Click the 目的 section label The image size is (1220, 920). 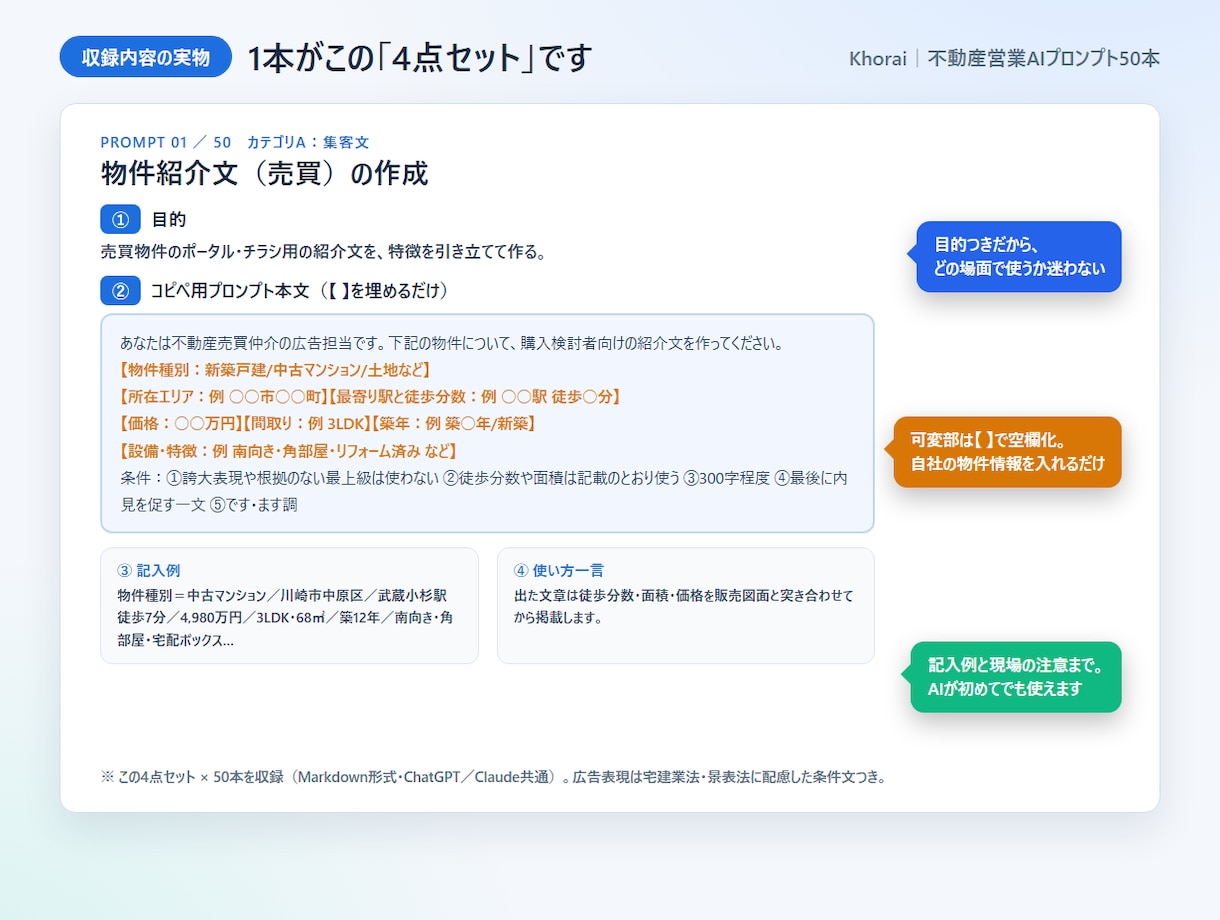[x=169, y=219]
